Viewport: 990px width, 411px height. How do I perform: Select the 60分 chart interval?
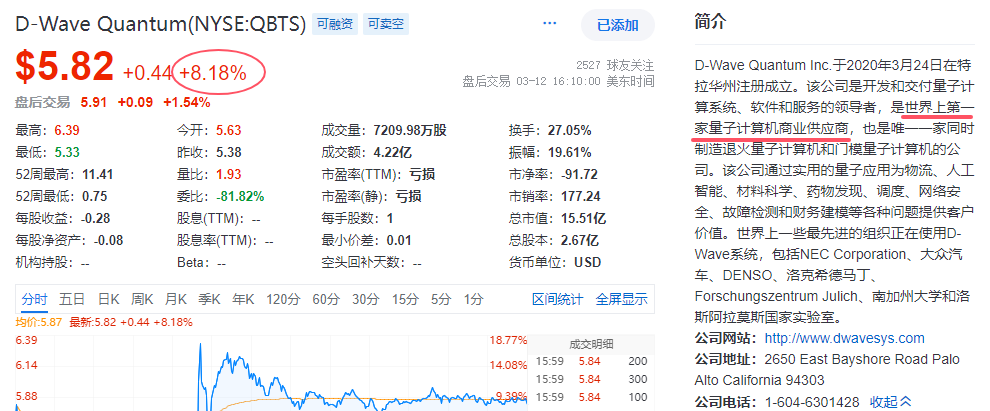pos(326,299)
